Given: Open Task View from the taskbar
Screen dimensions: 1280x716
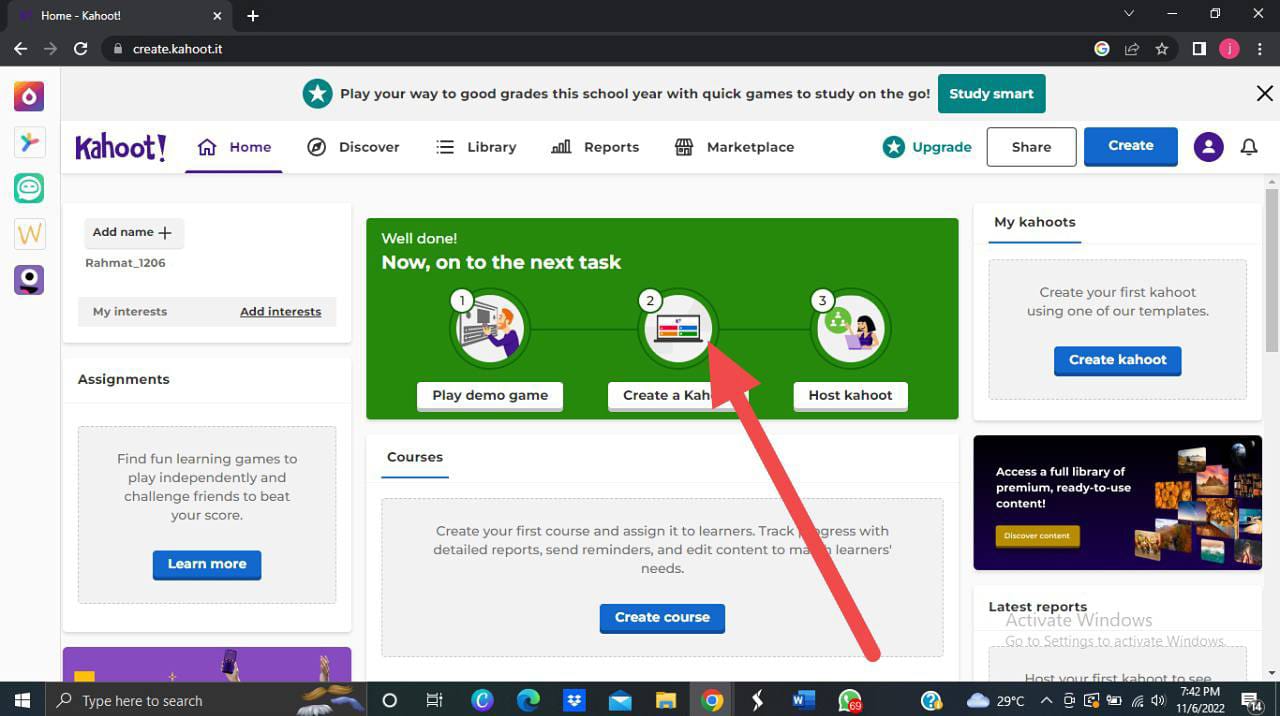Looking at the screenshot, I should 434,700.
